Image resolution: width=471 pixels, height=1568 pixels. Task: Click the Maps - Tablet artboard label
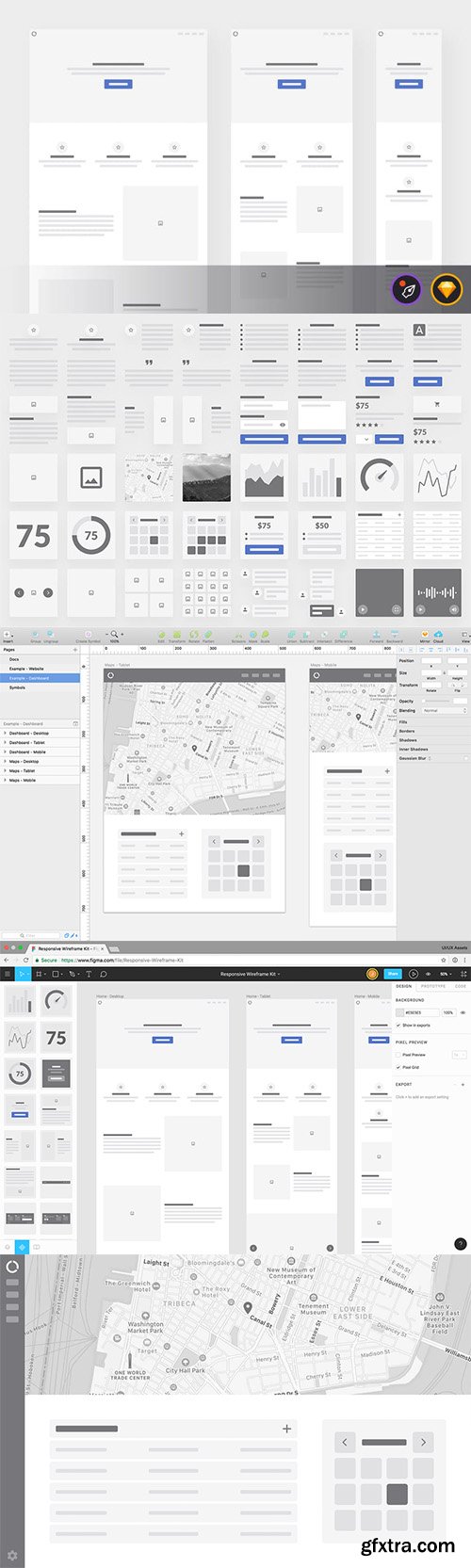118,665
